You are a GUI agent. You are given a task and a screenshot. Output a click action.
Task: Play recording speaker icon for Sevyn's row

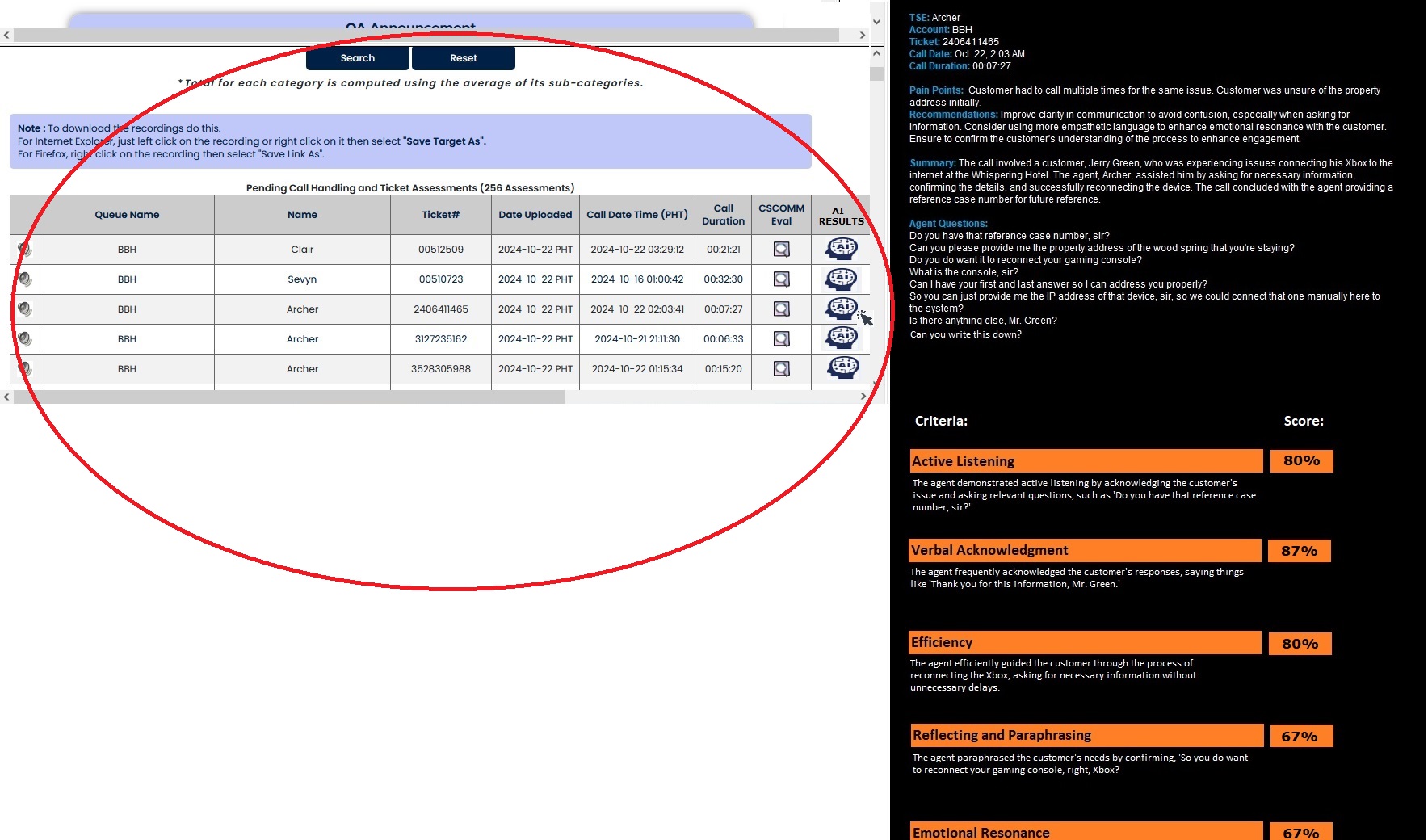click(x=25, y=279)
